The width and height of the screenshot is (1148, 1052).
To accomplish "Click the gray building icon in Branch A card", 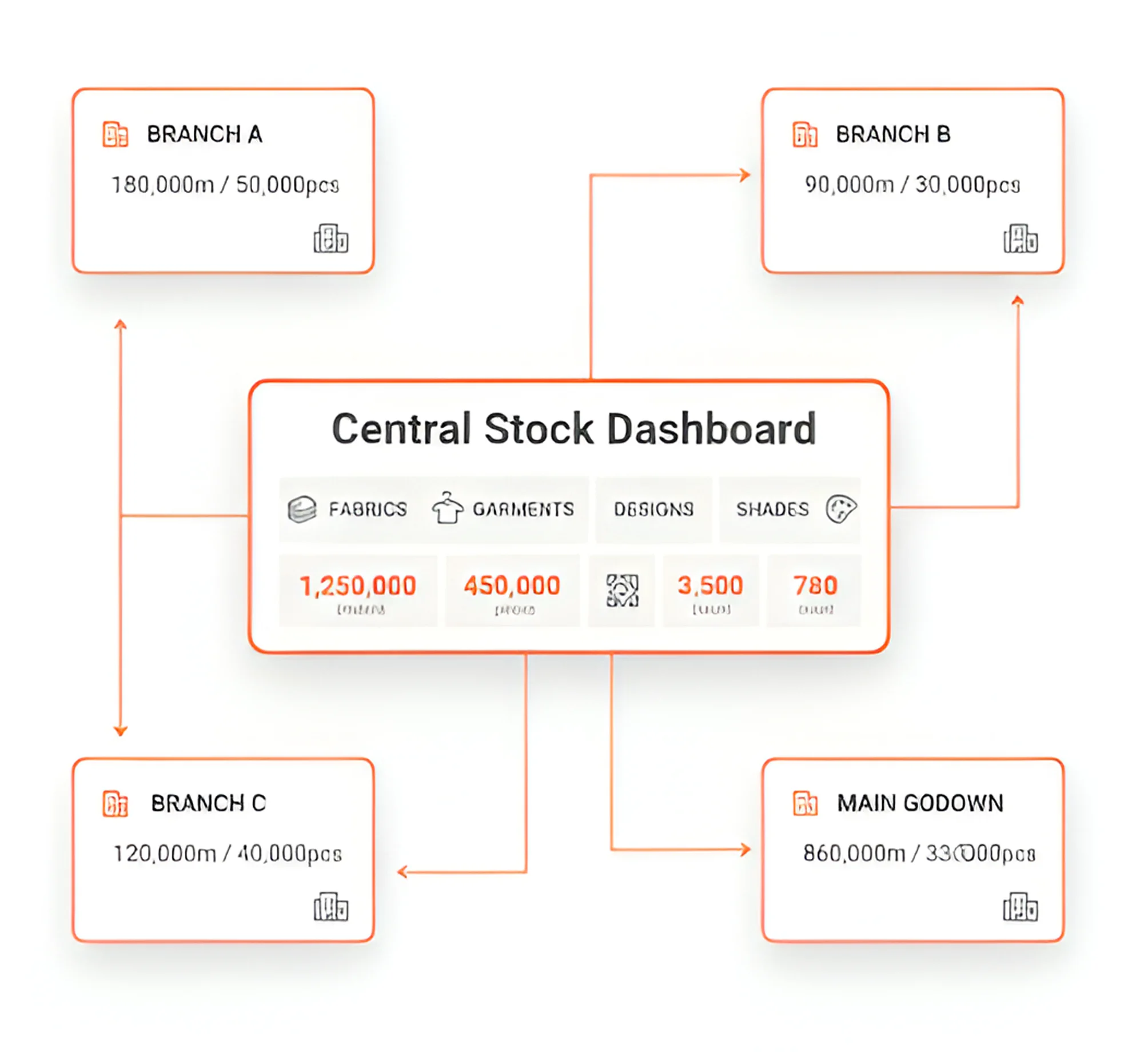I will tap(330, 238).
